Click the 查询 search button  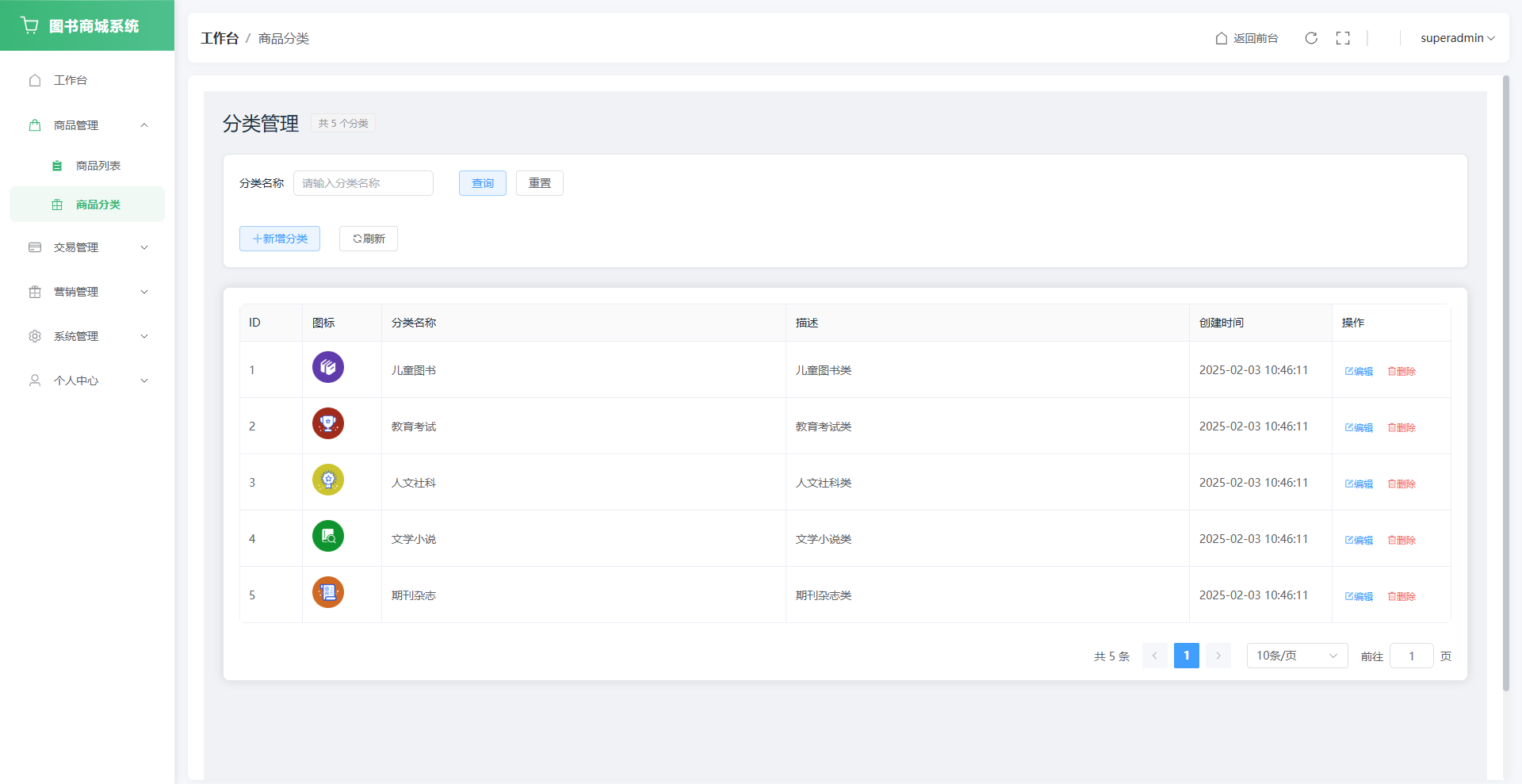[482, 183]
